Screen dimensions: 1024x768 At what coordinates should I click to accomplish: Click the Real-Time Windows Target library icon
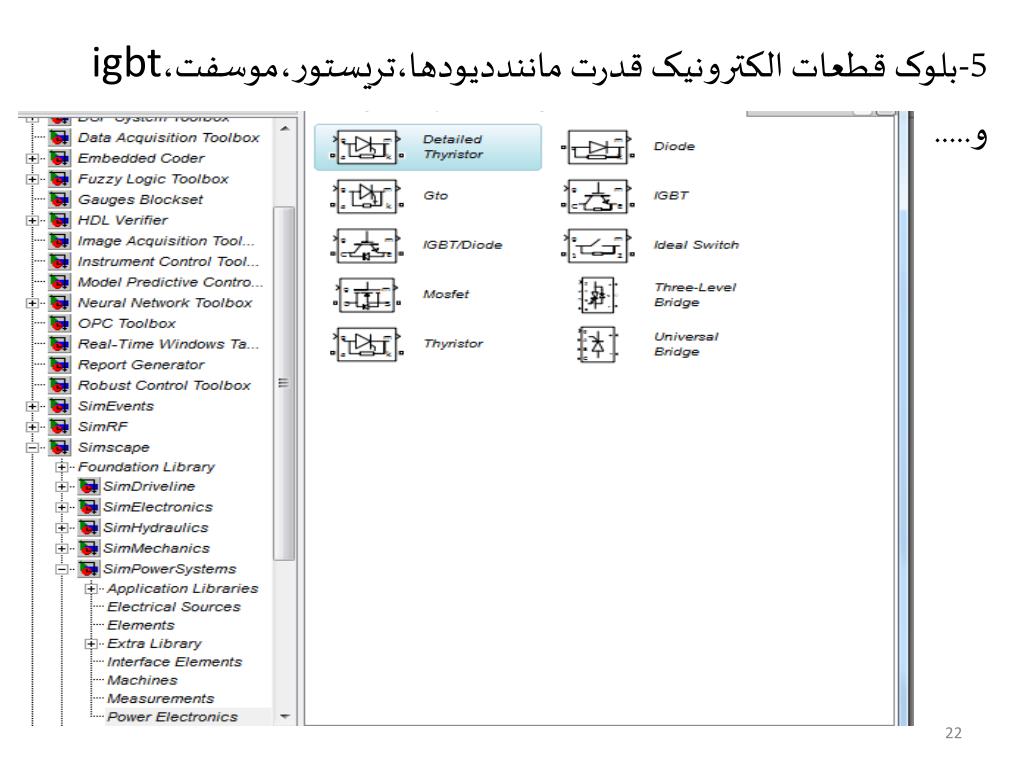pyautogui.click(x=59, y=344)
